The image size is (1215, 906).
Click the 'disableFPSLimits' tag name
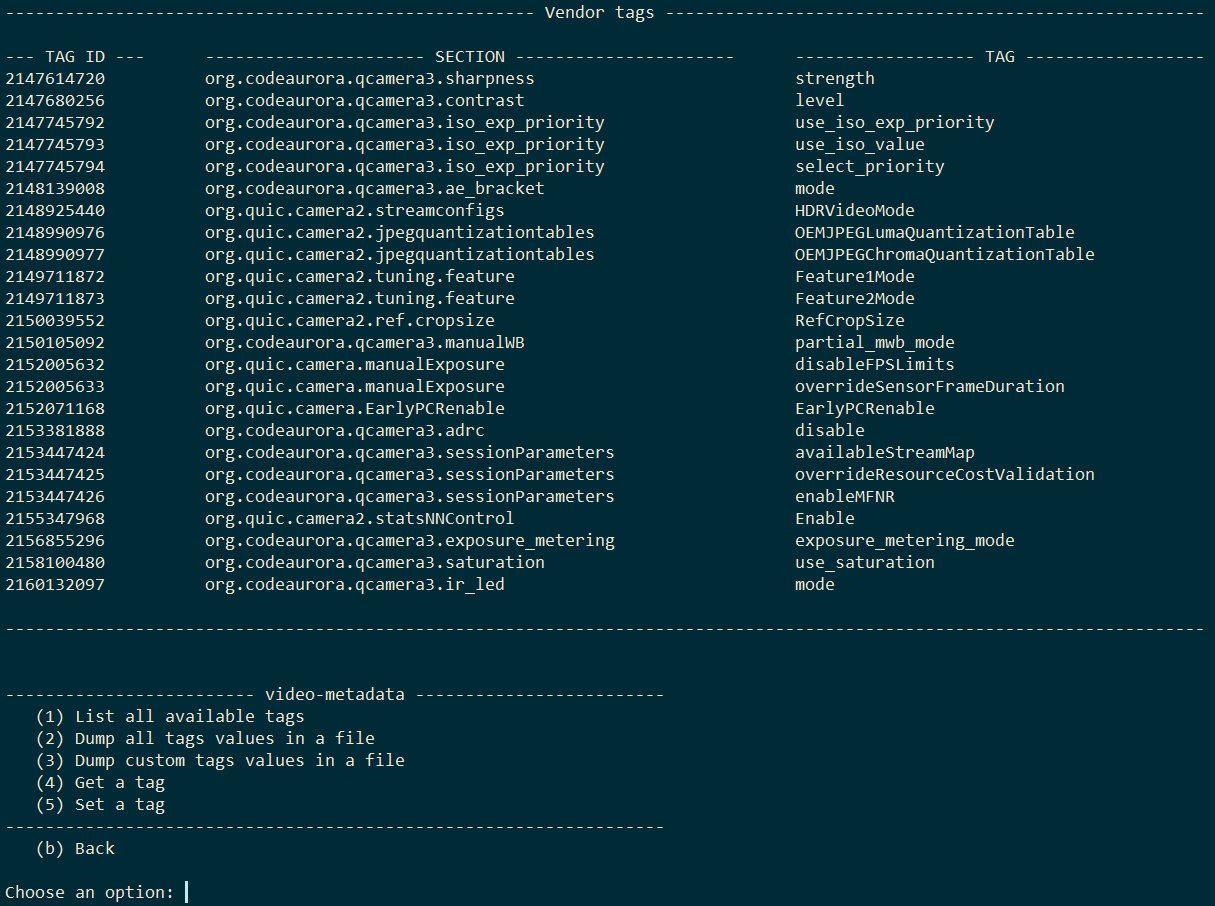875,364
